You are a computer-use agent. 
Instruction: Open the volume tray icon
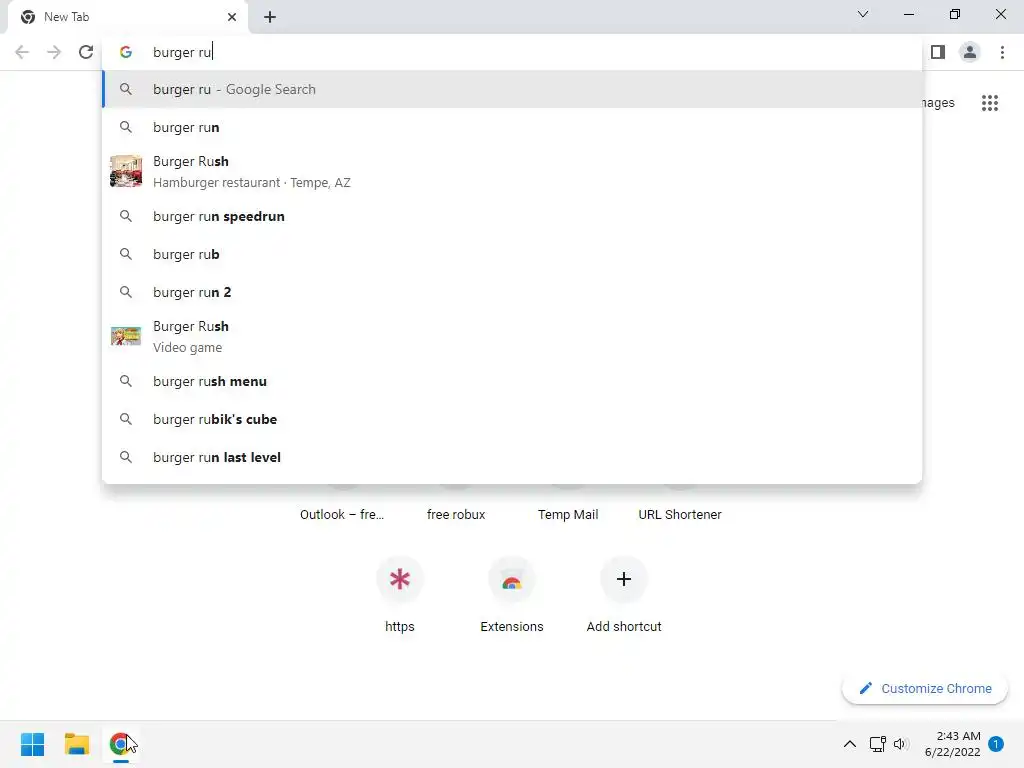point(901,744)
